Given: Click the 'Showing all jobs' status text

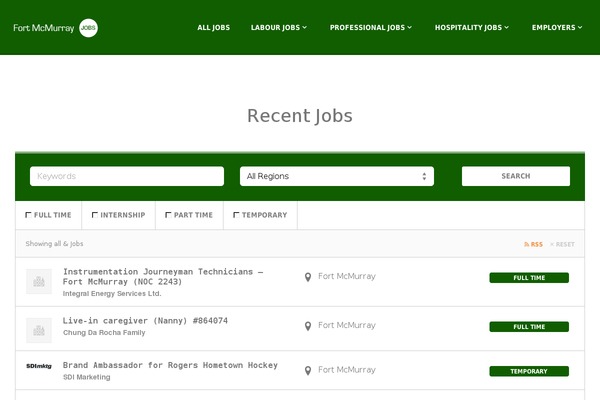Looking at the screenshot, I should point(54,244).
